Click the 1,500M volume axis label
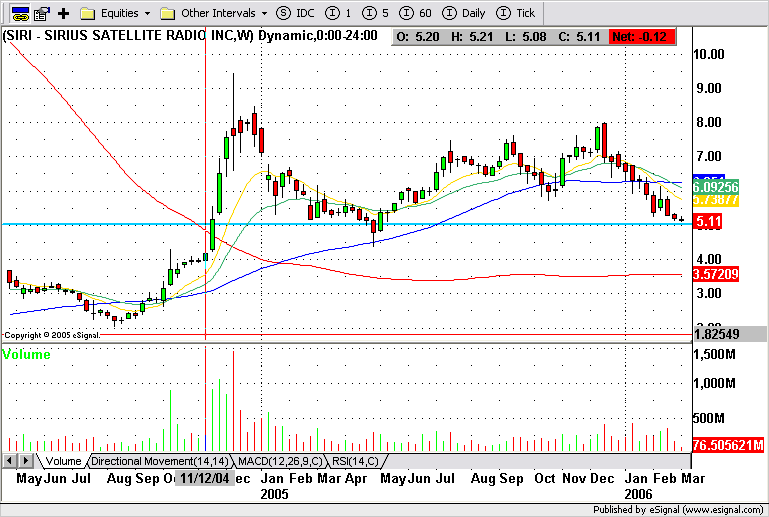This screenshot has width=769, height=517. pyautogui.click(x=714, y=354)
